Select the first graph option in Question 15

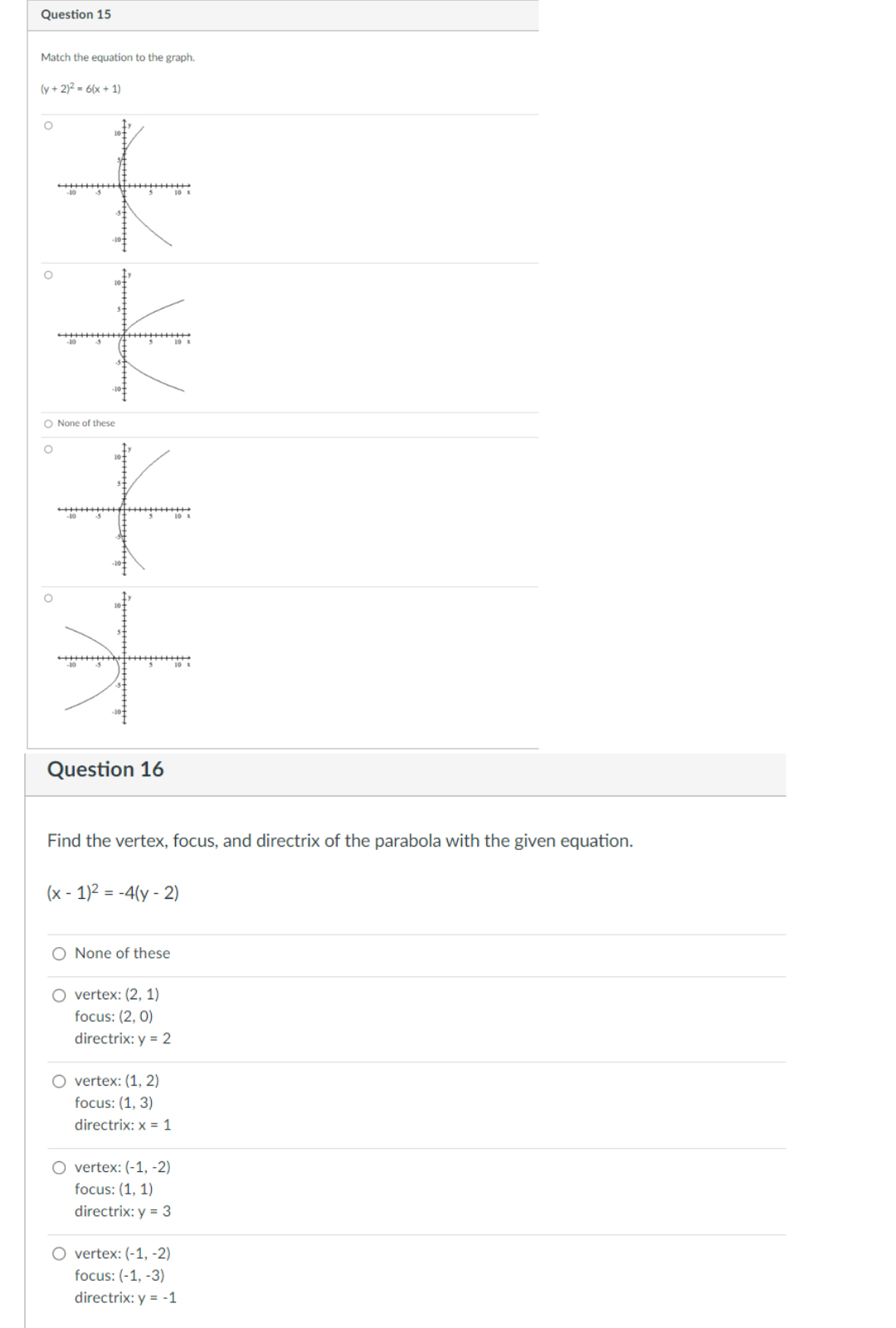[x=47, y=124]
